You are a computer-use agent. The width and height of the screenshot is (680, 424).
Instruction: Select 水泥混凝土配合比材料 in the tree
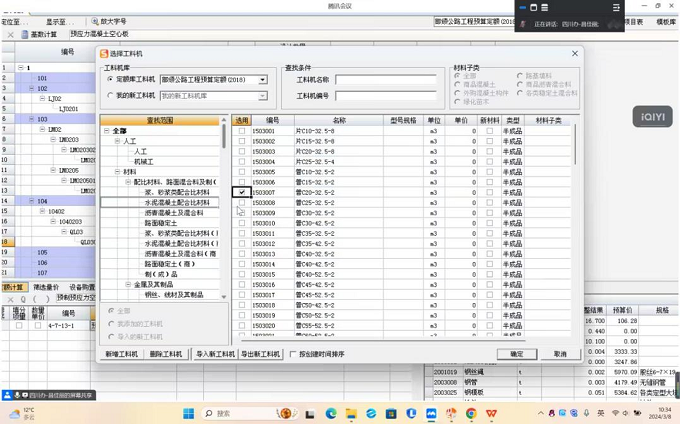coord(177,202)
